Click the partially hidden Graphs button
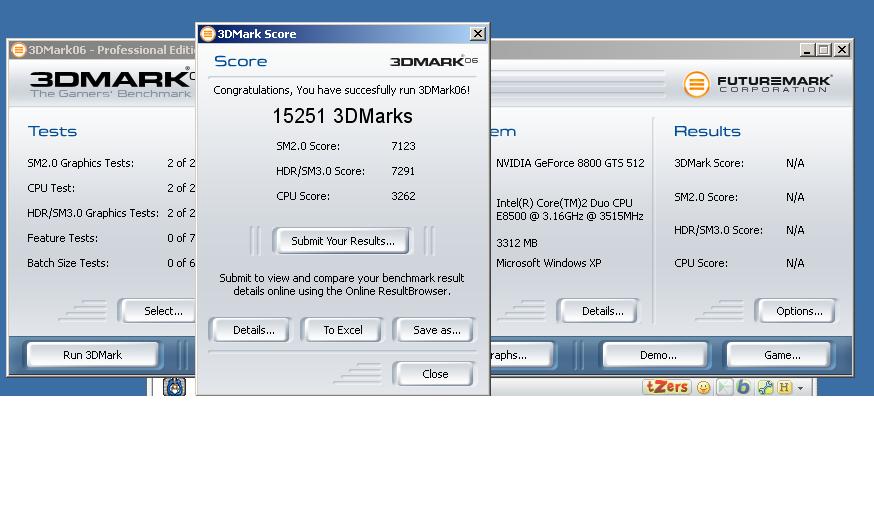 [x=522, y=355]
